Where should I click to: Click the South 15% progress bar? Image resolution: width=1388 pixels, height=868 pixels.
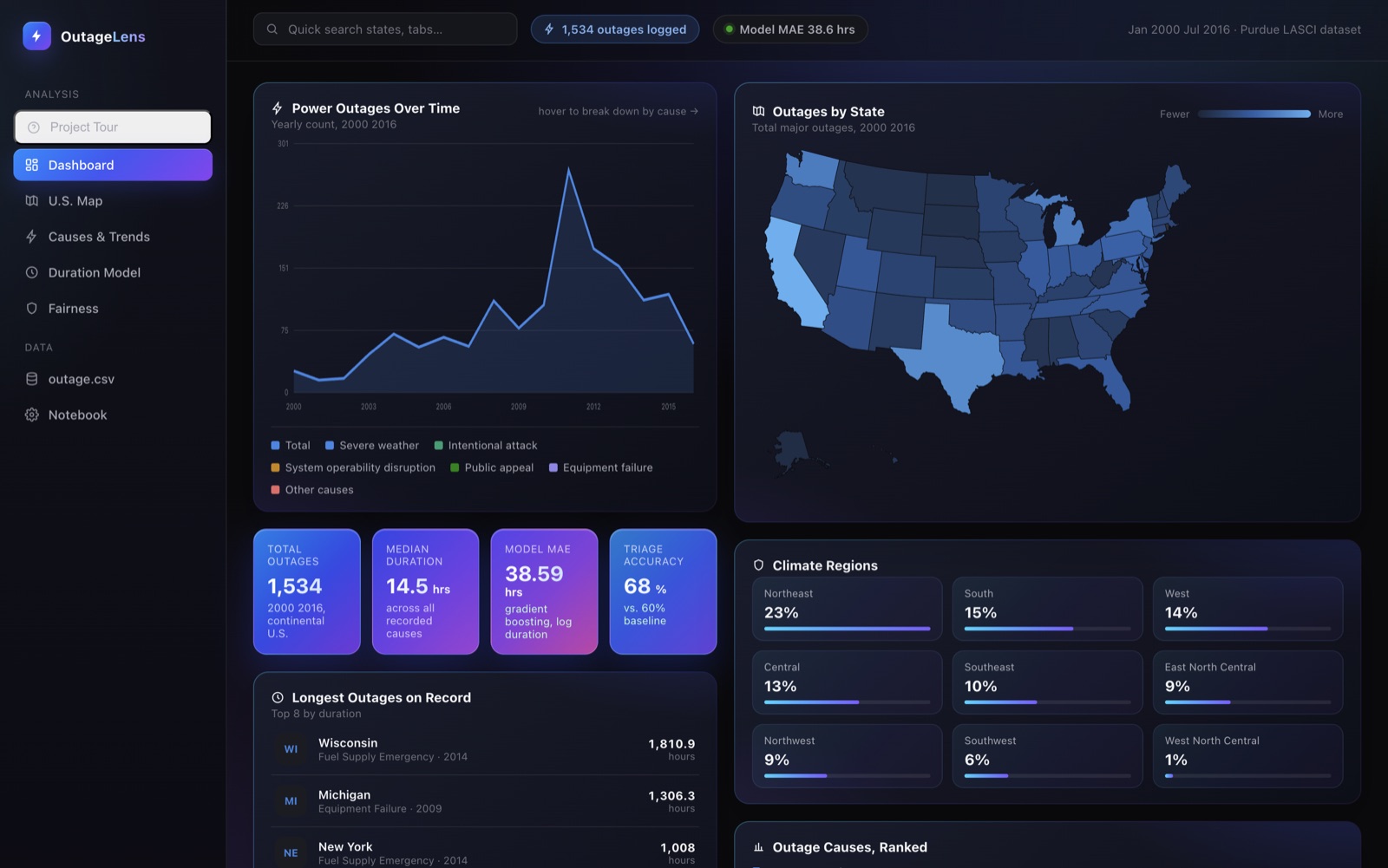pos(1047,629)
